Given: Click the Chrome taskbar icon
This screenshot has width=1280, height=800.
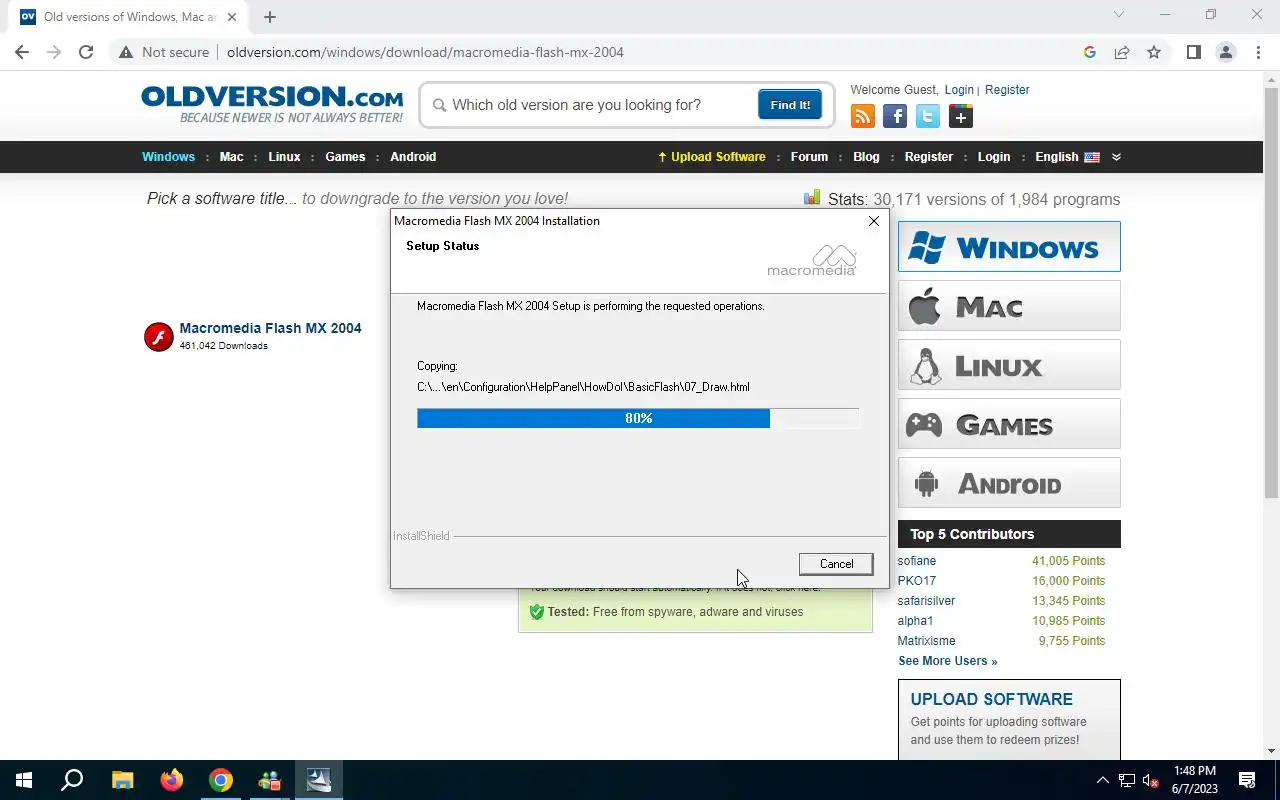Looking at the screenshot, I should point(221,780).
